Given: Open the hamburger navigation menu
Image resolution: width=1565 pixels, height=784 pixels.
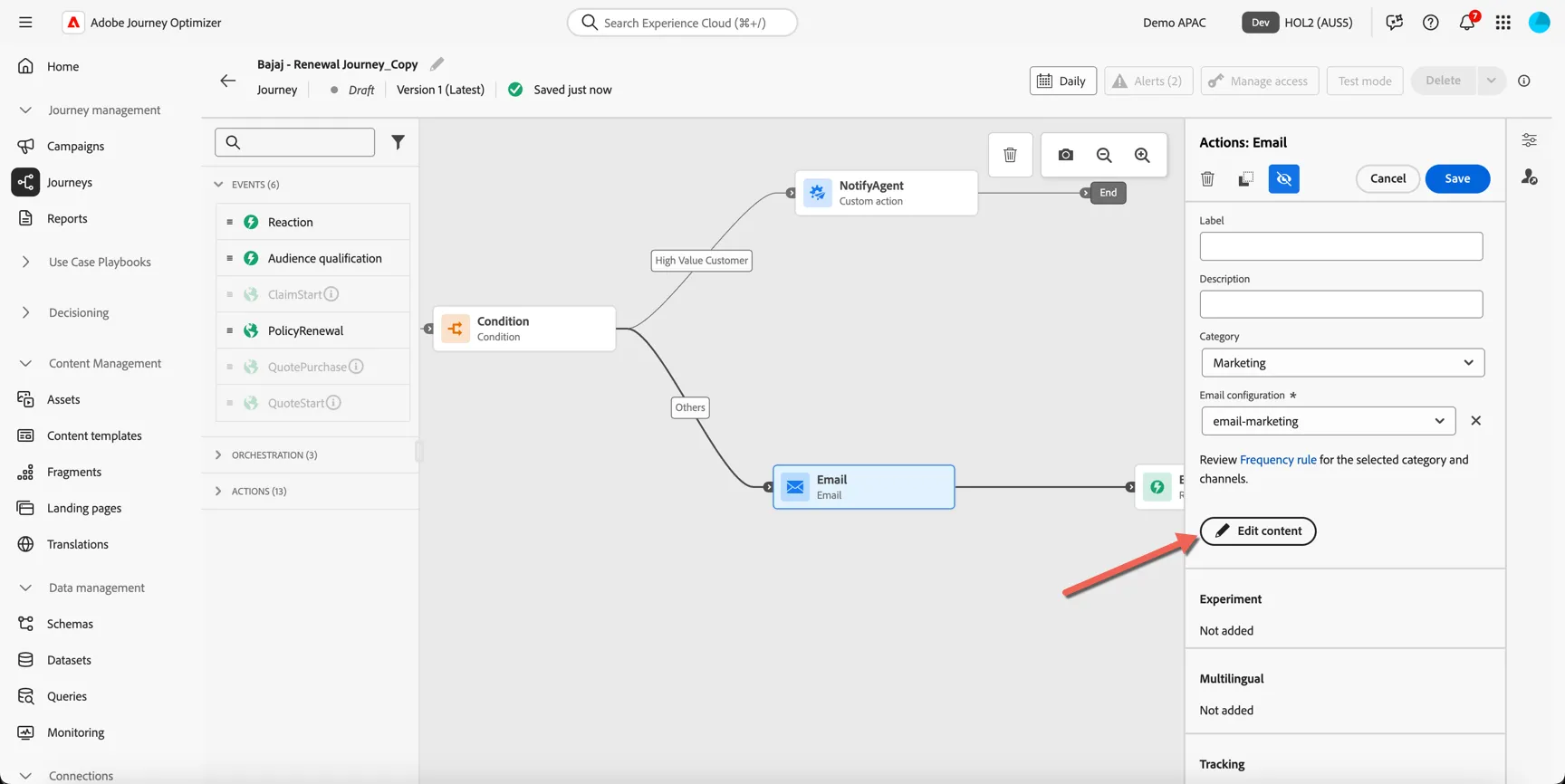Looking at the screenshot, I should click(25, 23).
